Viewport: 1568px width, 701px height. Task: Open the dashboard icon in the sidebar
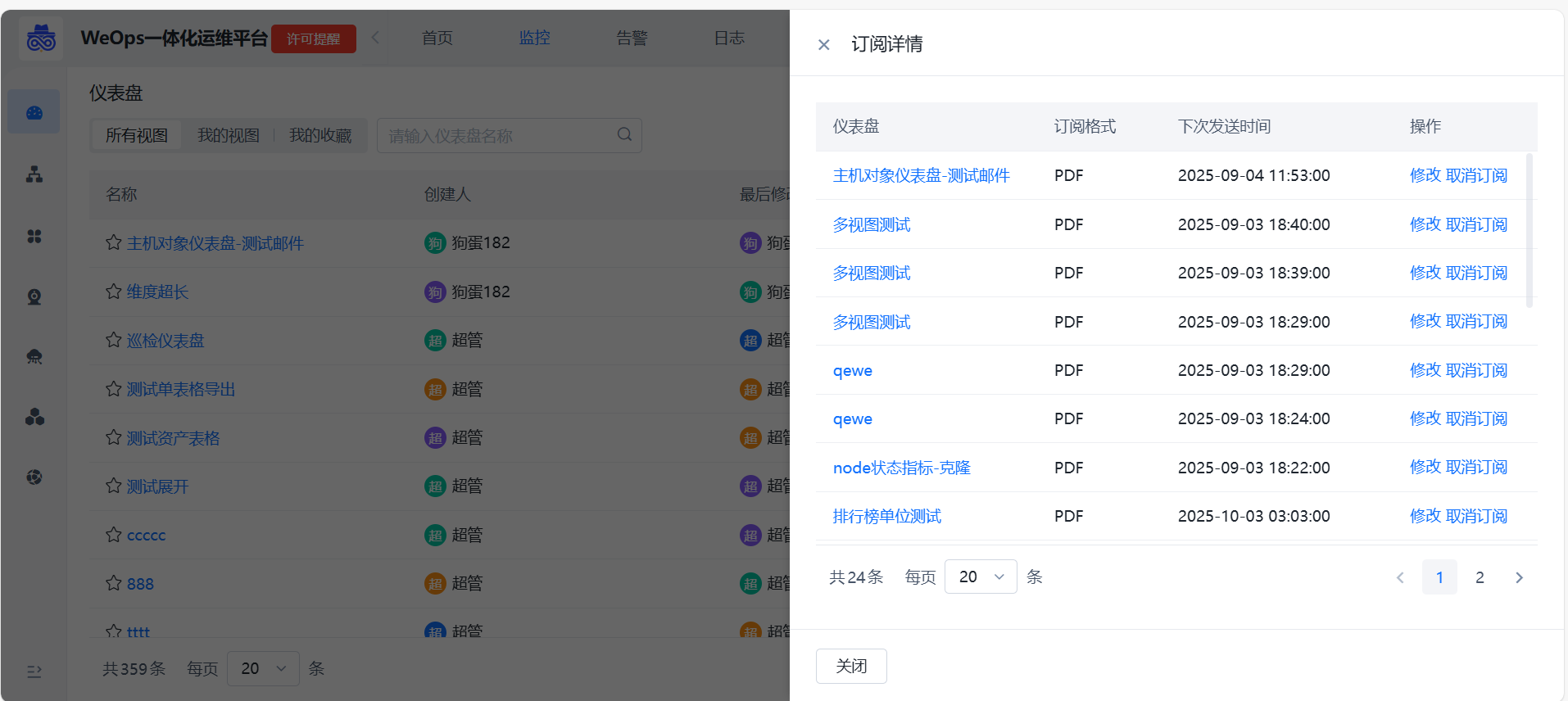point(34,112)
